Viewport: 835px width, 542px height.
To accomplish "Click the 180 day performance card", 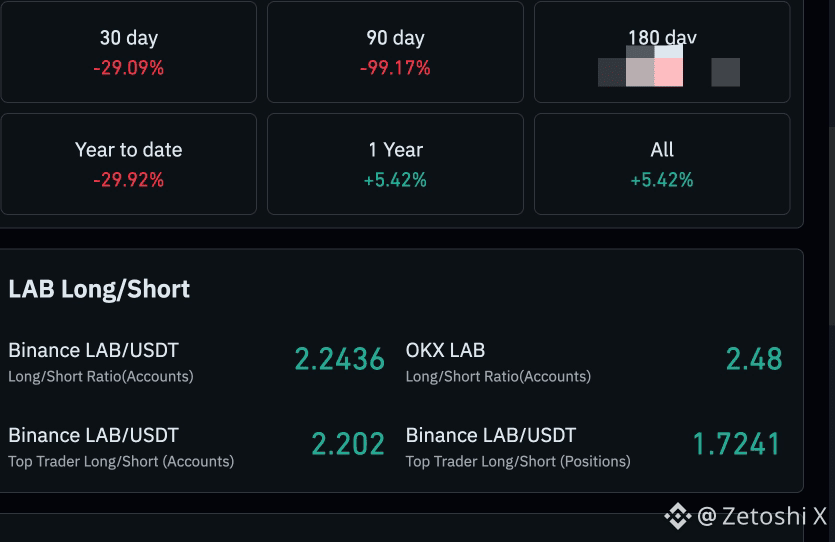I will (x=662, y=52).
